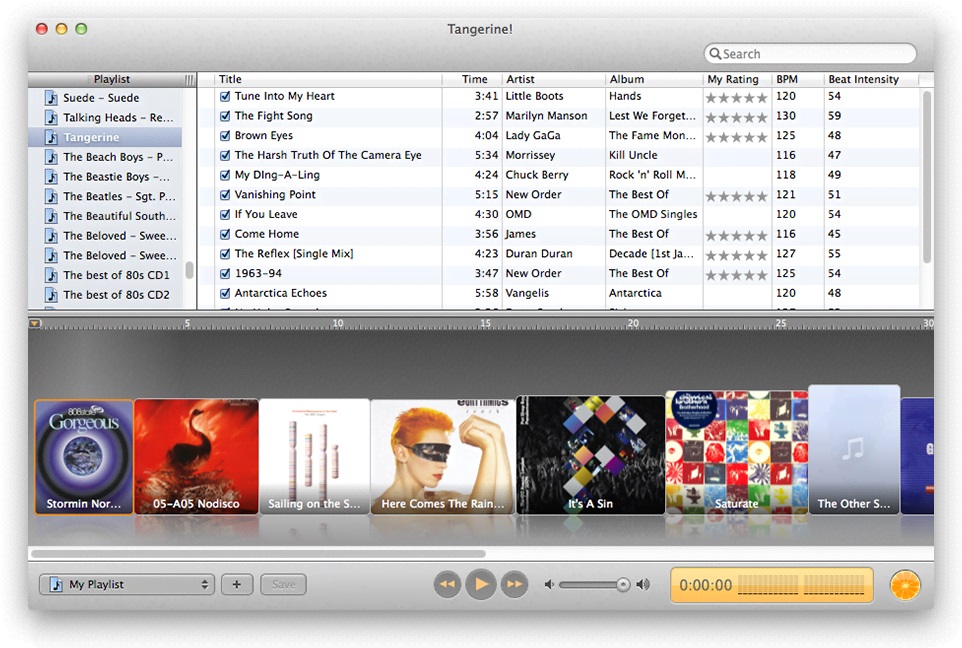Click the music note icon beside Suede - Suede

click(x=52, y=98)
